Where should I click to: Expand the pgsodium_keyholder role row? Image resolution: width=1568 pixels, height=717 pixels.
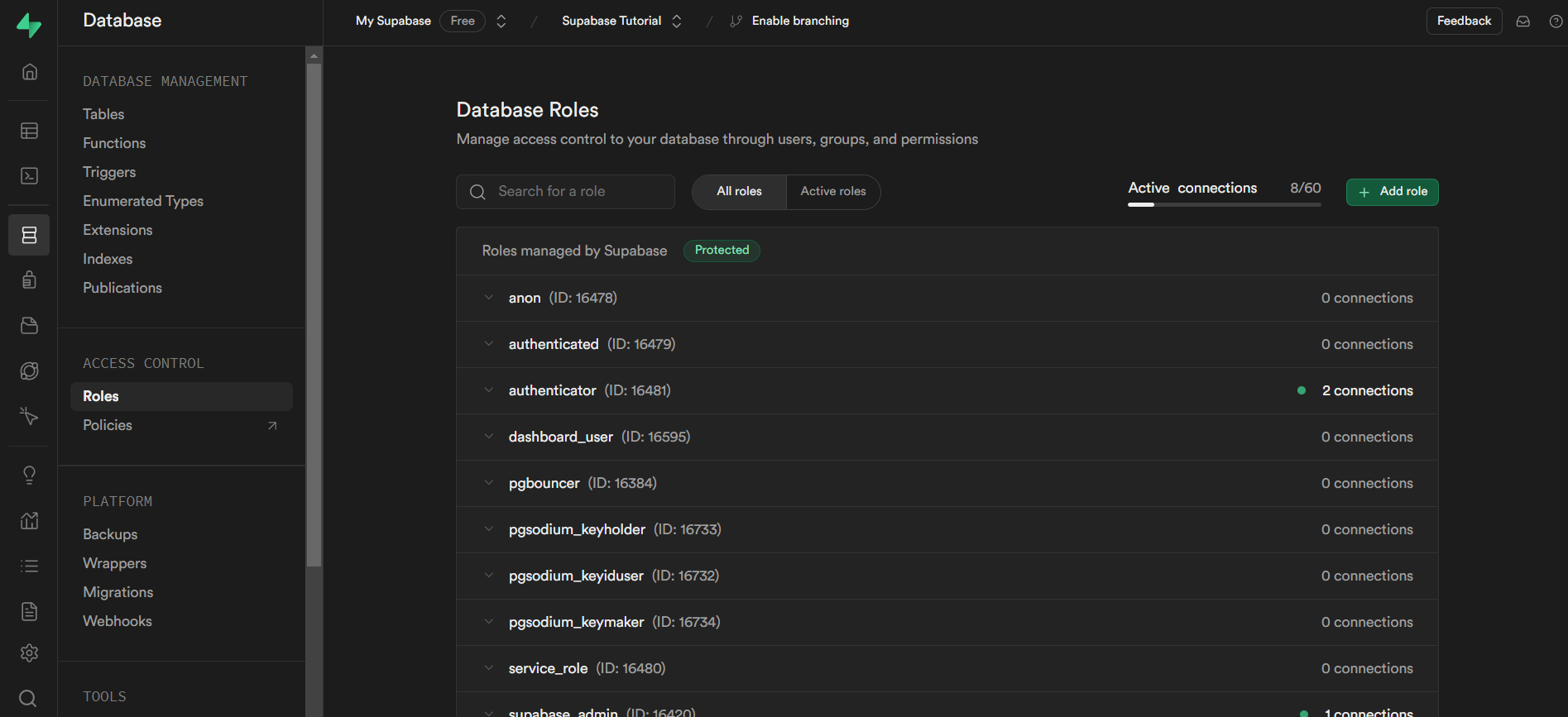coord(947,529)
